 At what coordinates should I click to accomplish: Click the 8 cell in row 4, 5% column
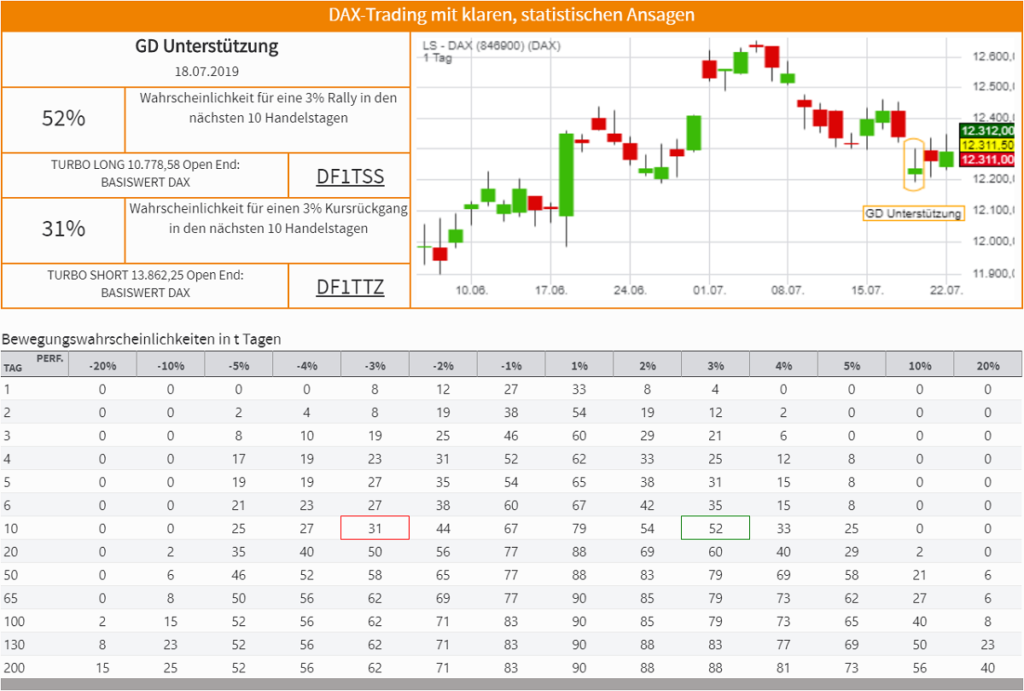pyautogui.click(x=852, y=459)
